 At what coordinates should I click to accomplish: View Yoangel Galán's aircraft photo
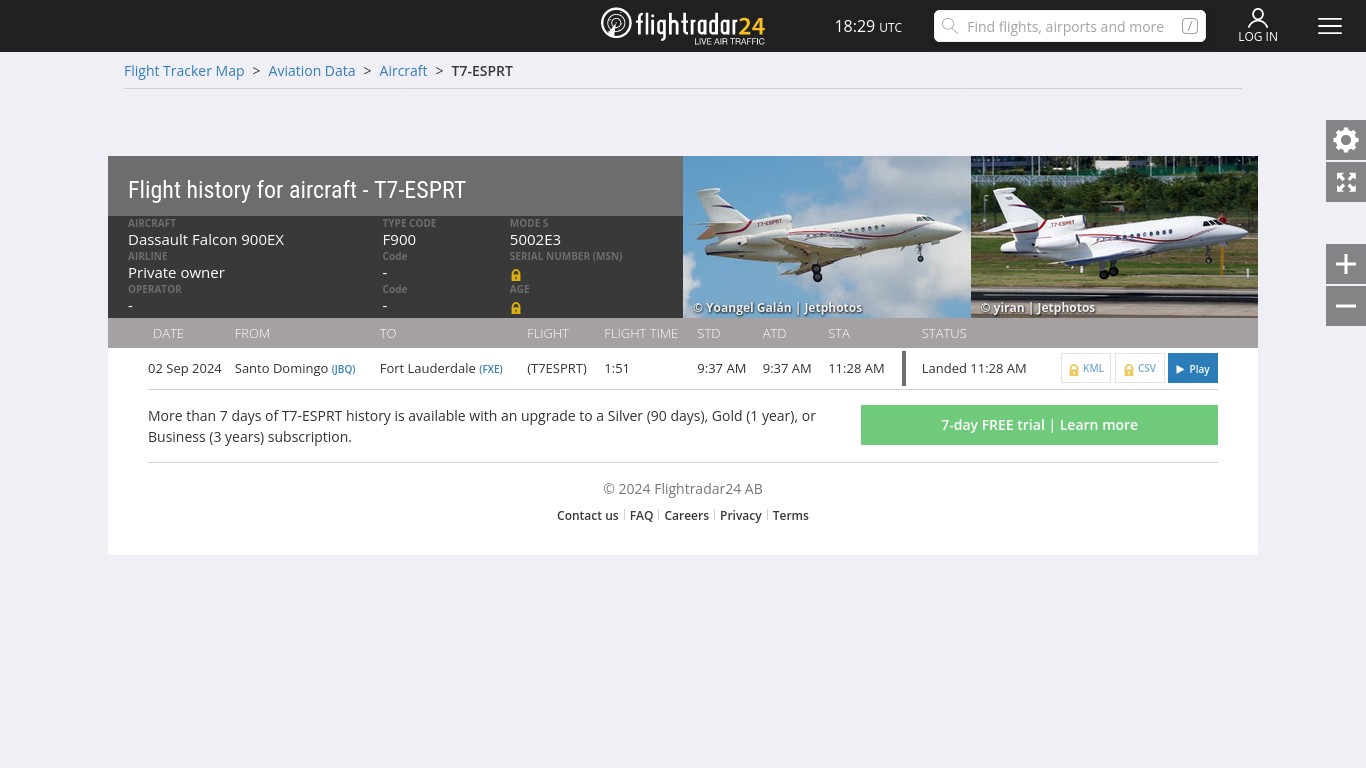826,237
